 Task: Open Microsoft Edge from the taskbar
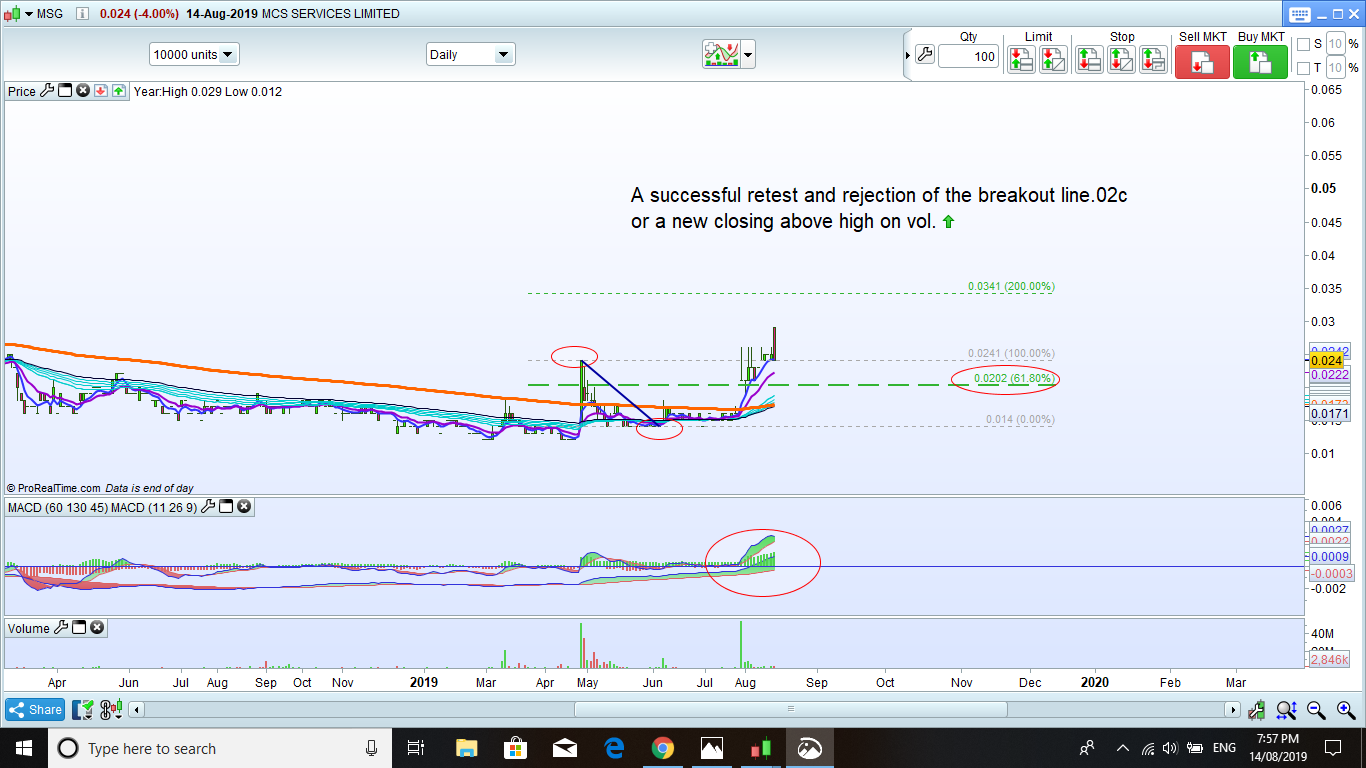(613, 748)
